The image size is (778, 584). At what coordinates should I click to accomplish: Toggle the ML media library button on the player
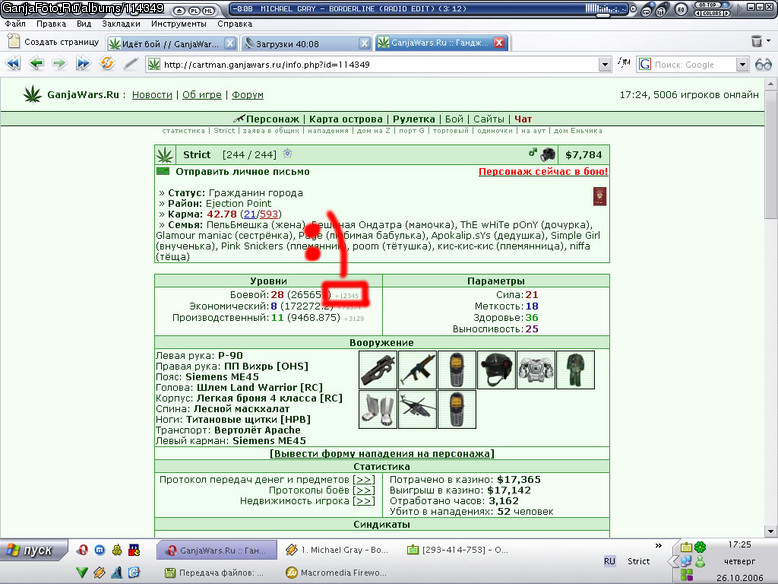click(208, 10)
